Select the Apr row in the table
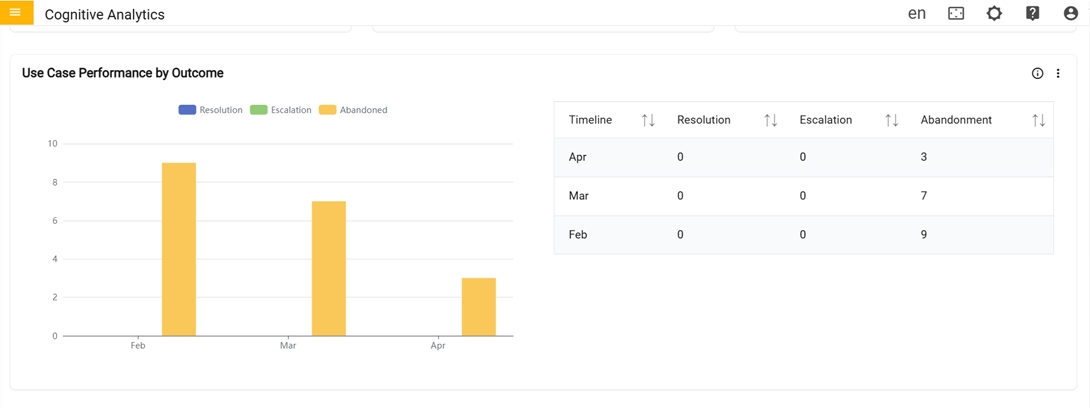Screen dimensions: 1090x408 pyautogui.click(x=803, y=157)
